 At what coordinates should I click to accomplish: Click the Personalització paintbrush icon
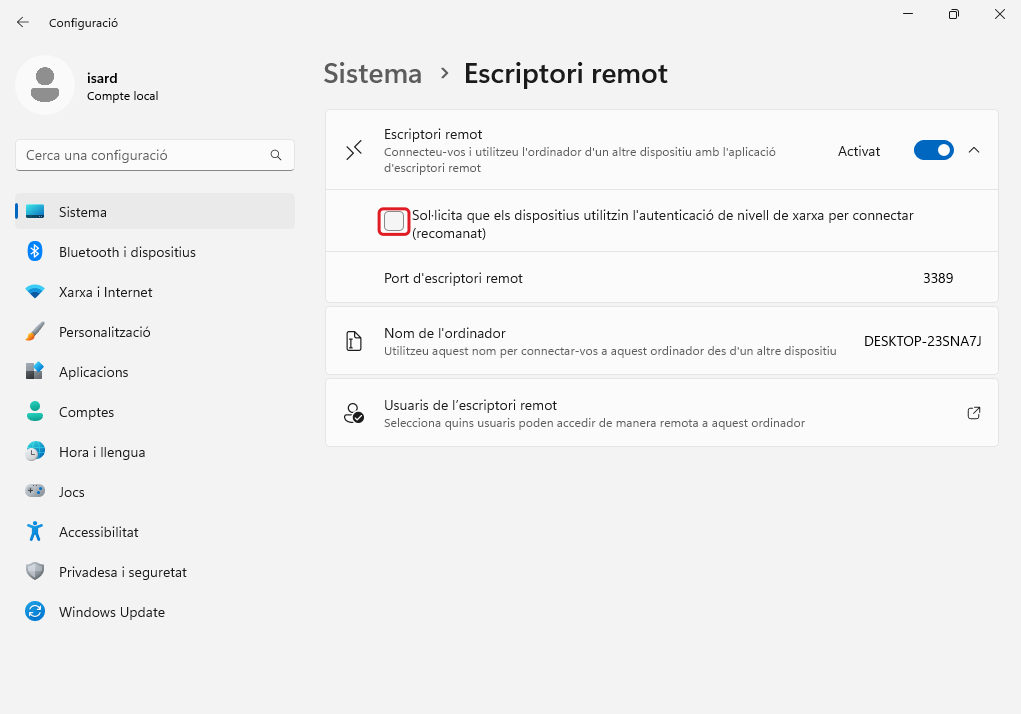click(35, 332)
